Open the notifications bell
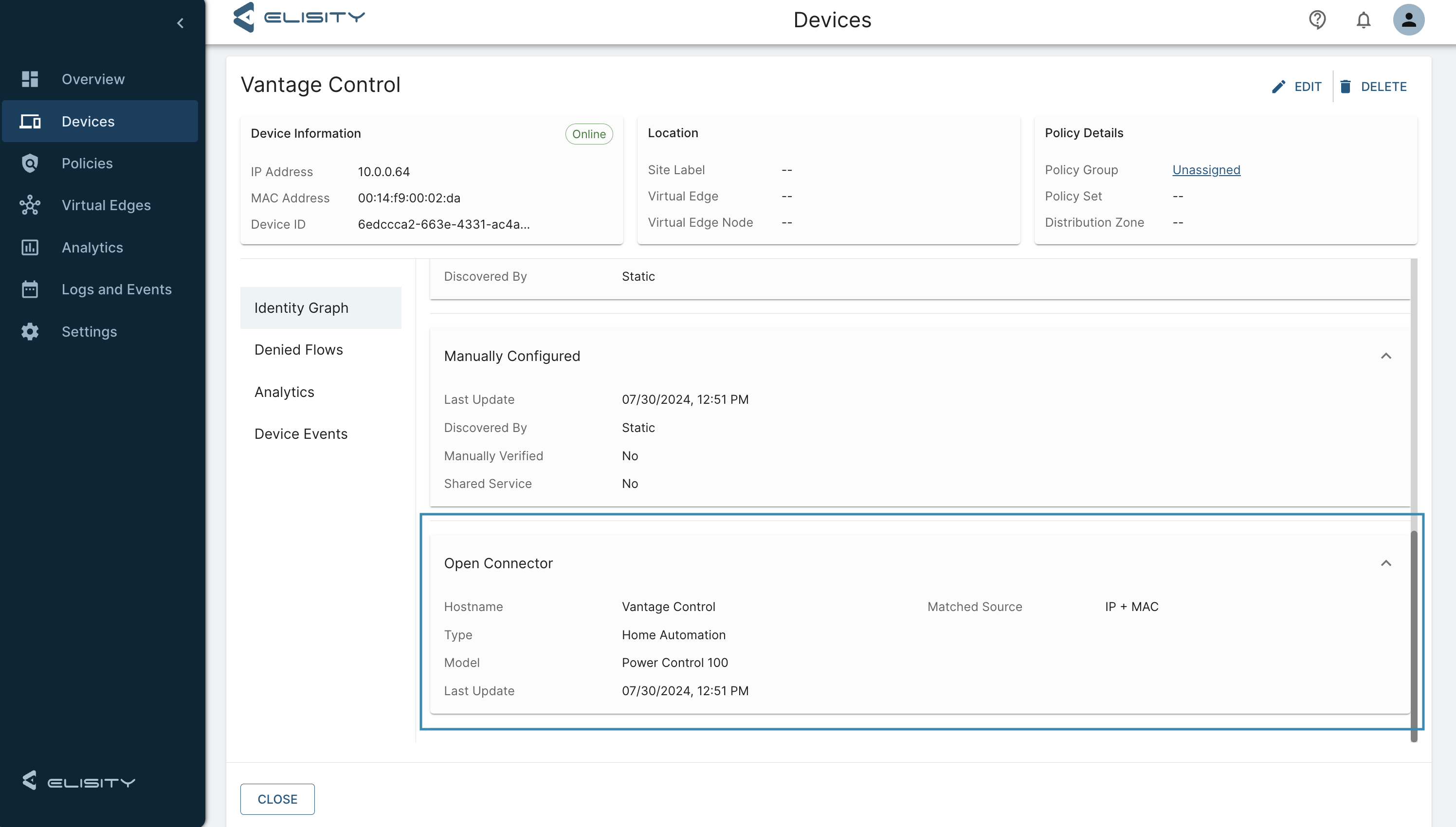 [x=1364, y=20]
